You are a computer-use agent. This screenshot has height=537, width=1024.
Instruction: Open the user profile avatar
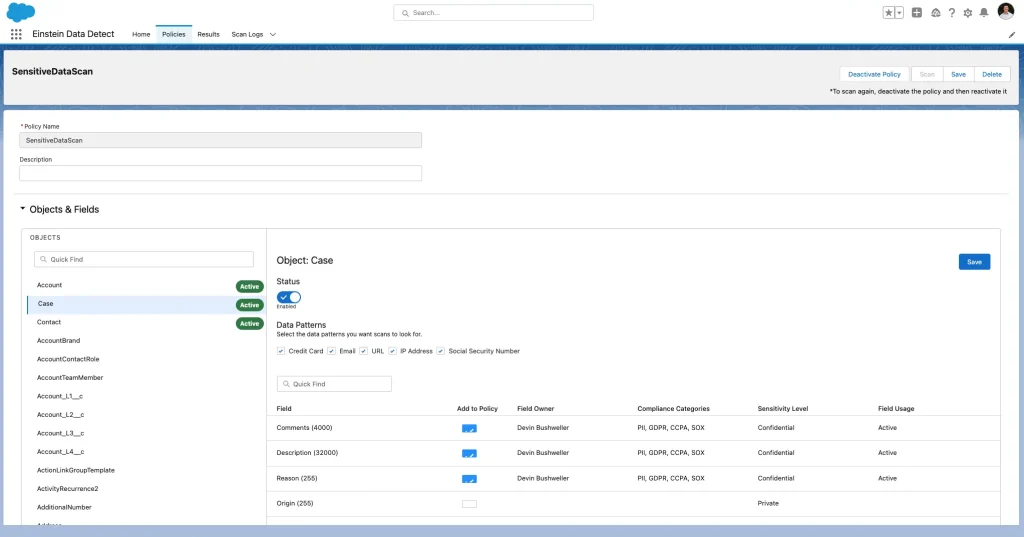pyautogui.click(x=1006, y=11)
